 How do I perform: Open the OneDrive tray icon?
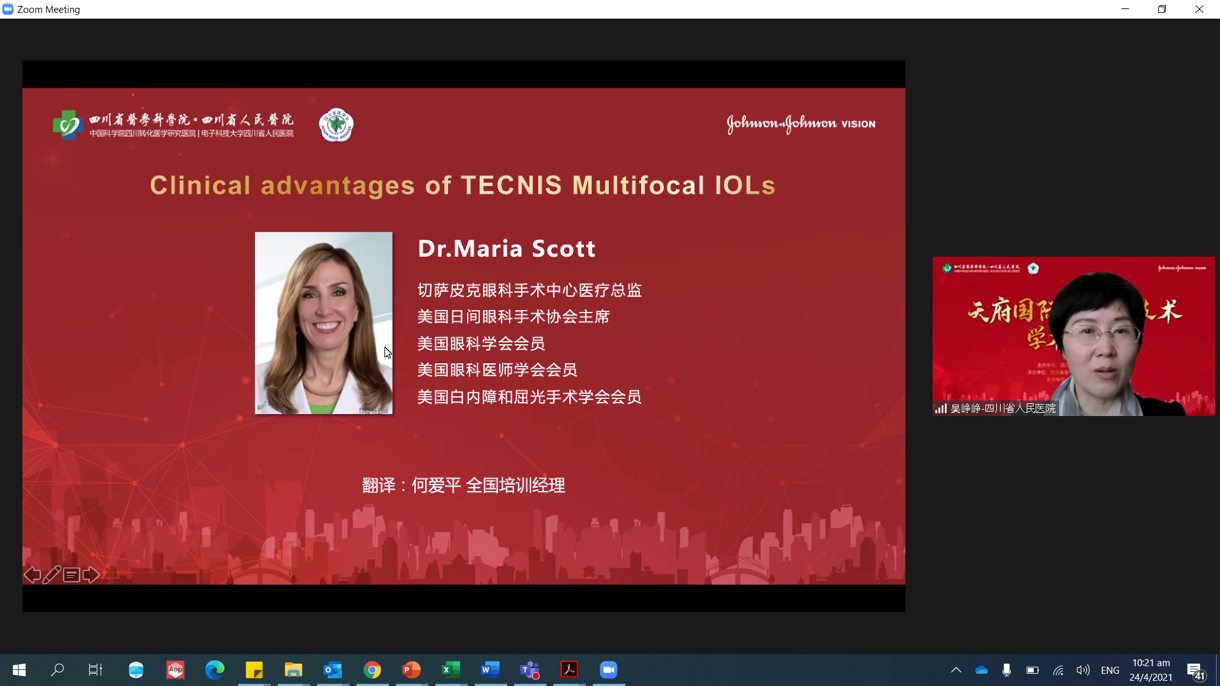click(981, 670)
